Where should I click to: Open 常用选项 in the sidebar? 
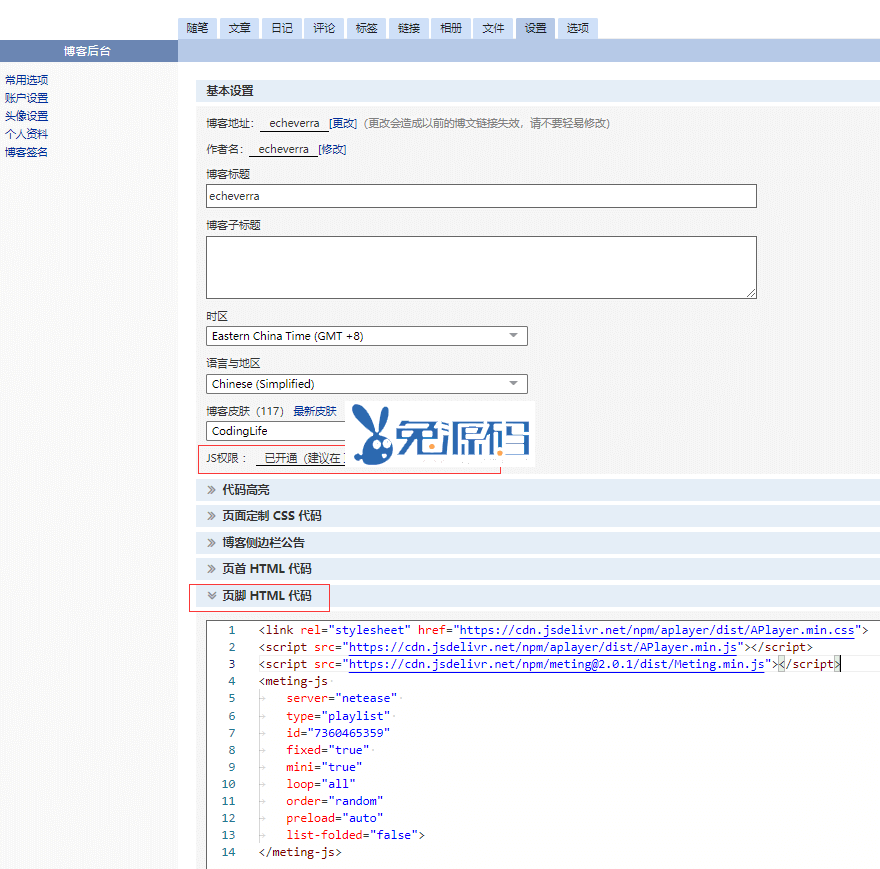(x=26, y=80)
